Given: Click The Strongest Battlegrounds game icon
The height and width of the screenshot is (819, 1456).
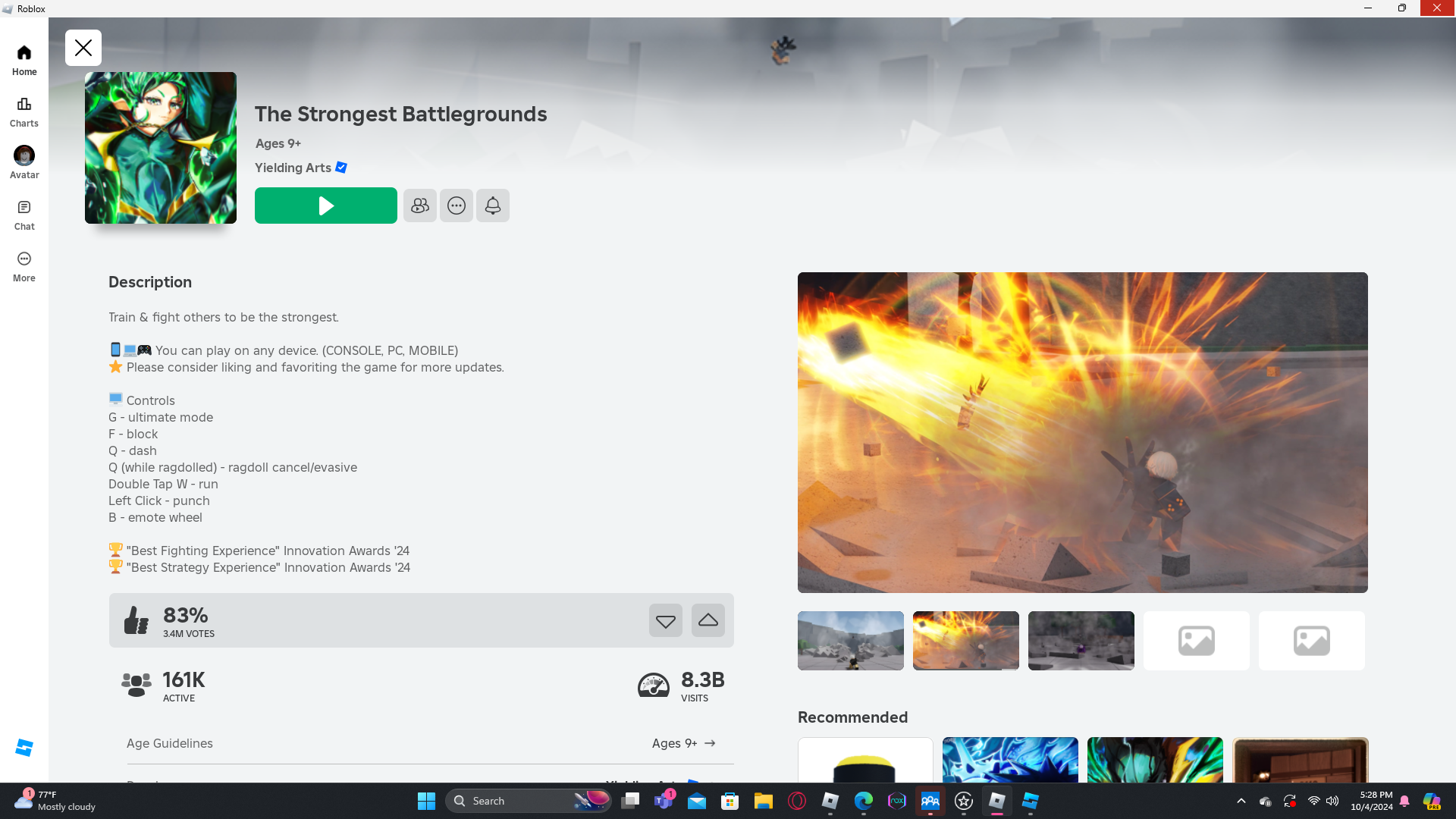Looking at the screenshot, I should 161,148.
